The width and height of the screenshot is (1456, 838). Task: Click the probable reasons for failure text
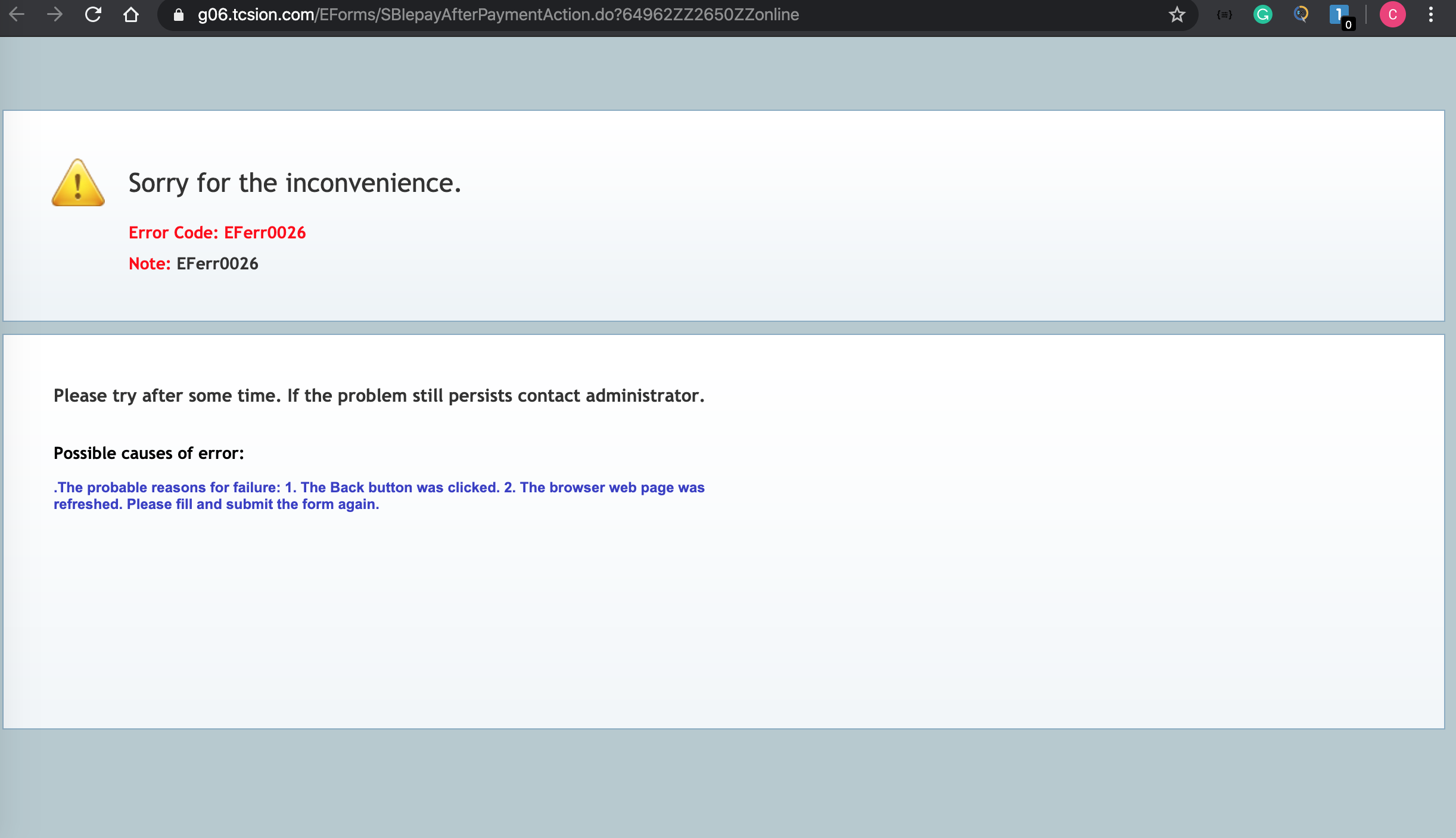[379, 495]
